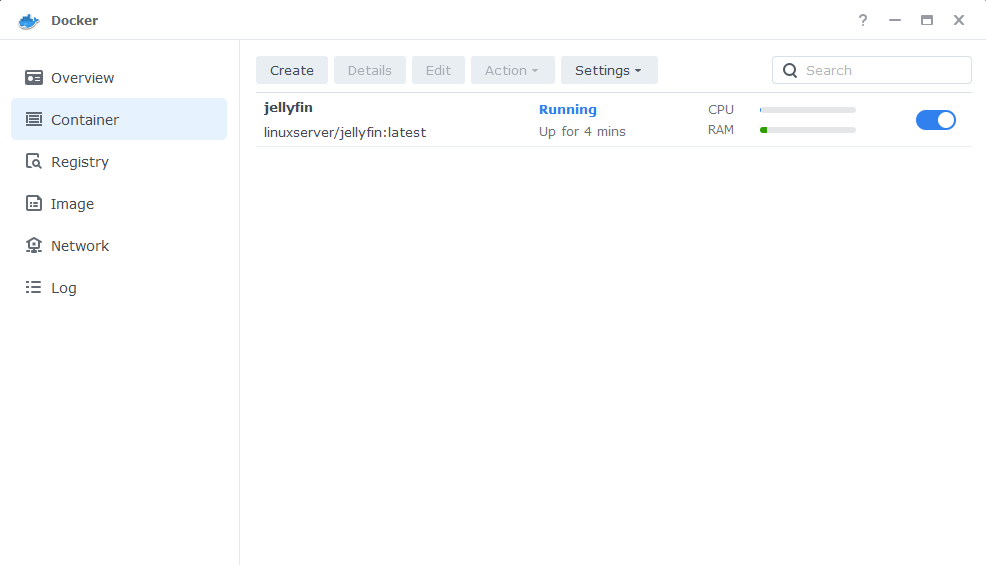Screen dimensions: 986x565
Task: Click the help question mark icon
Action: (863, 20)
